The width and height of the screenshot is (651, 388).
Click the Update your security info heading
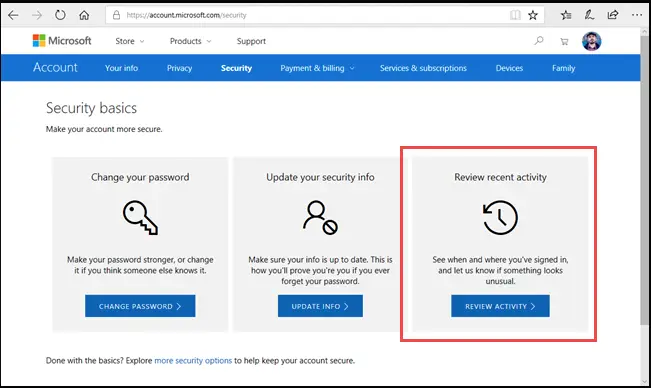(x=320, y=177)
